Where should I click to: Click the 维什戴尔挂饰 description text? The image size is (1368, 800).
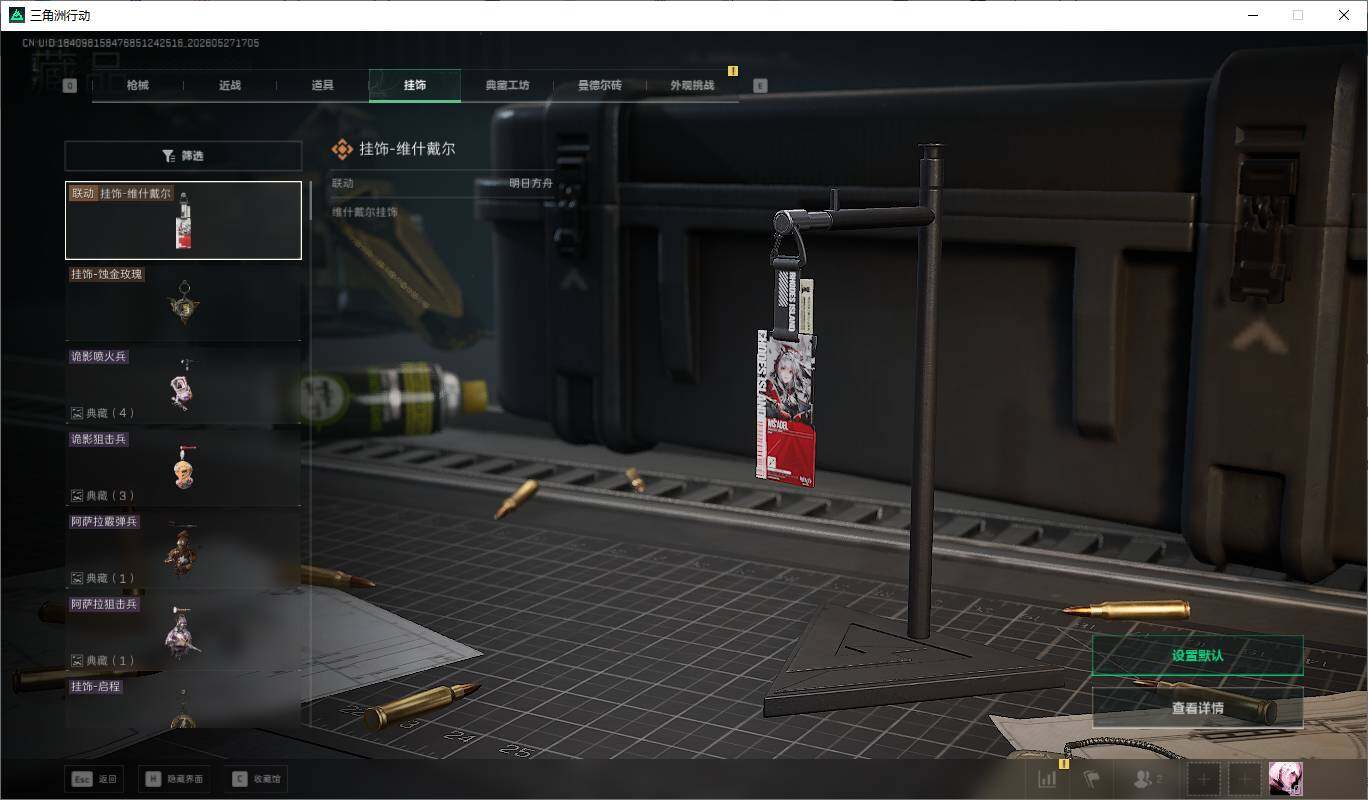pyautogui.click(x=365, y=212)
